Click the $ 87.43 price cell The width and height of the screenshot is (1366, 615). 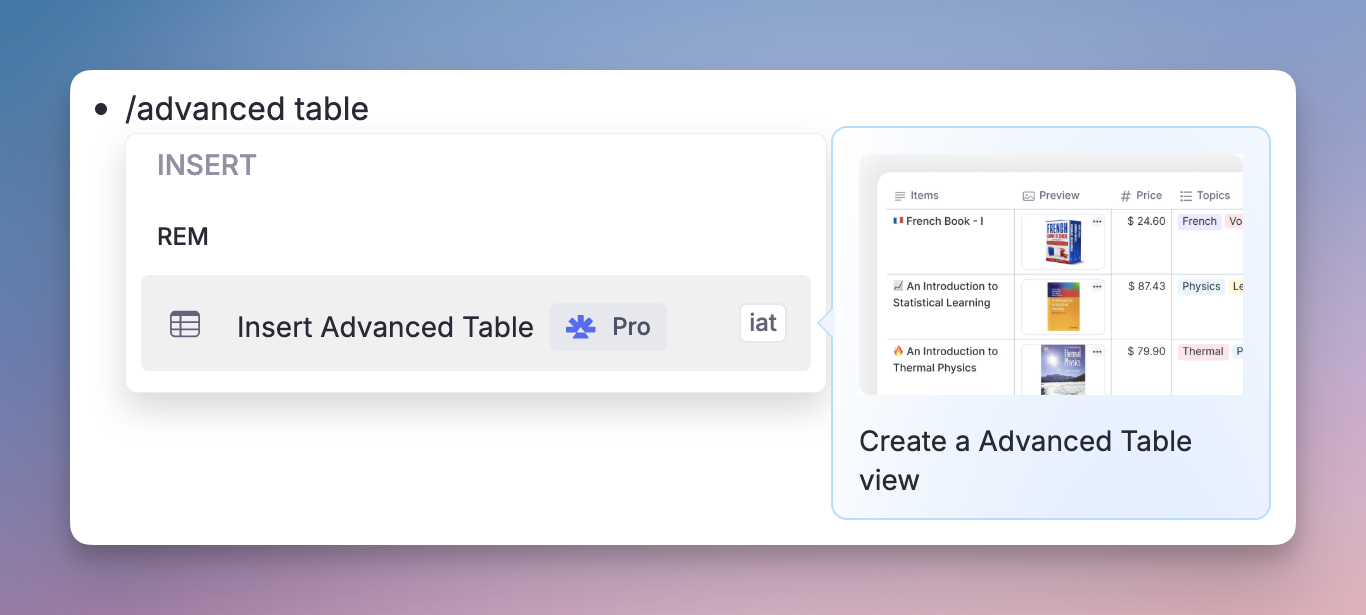(x=1146, y=286)
